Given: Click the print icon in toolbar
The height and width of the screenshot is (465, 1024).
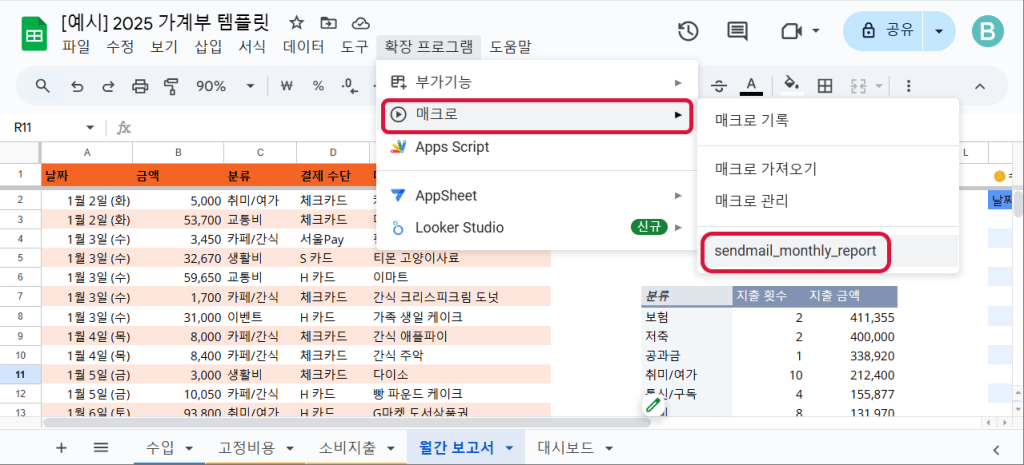Looking at the screenshot, I should tap(140, 86).
